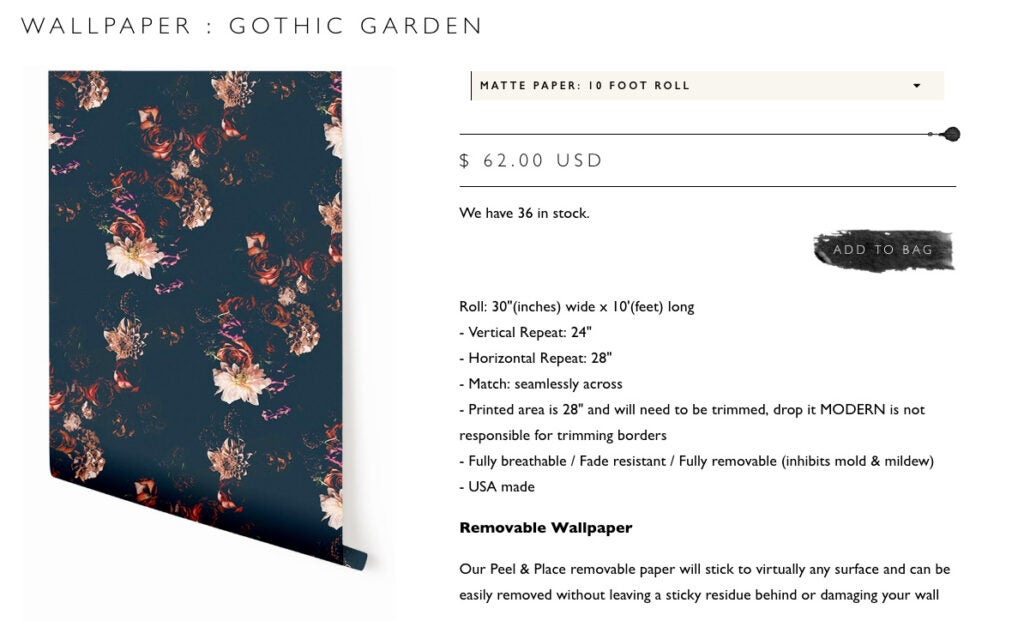Click the divider line under the price
The height and width of the screenshot is (621, 1024).
(x=707, y=187)
